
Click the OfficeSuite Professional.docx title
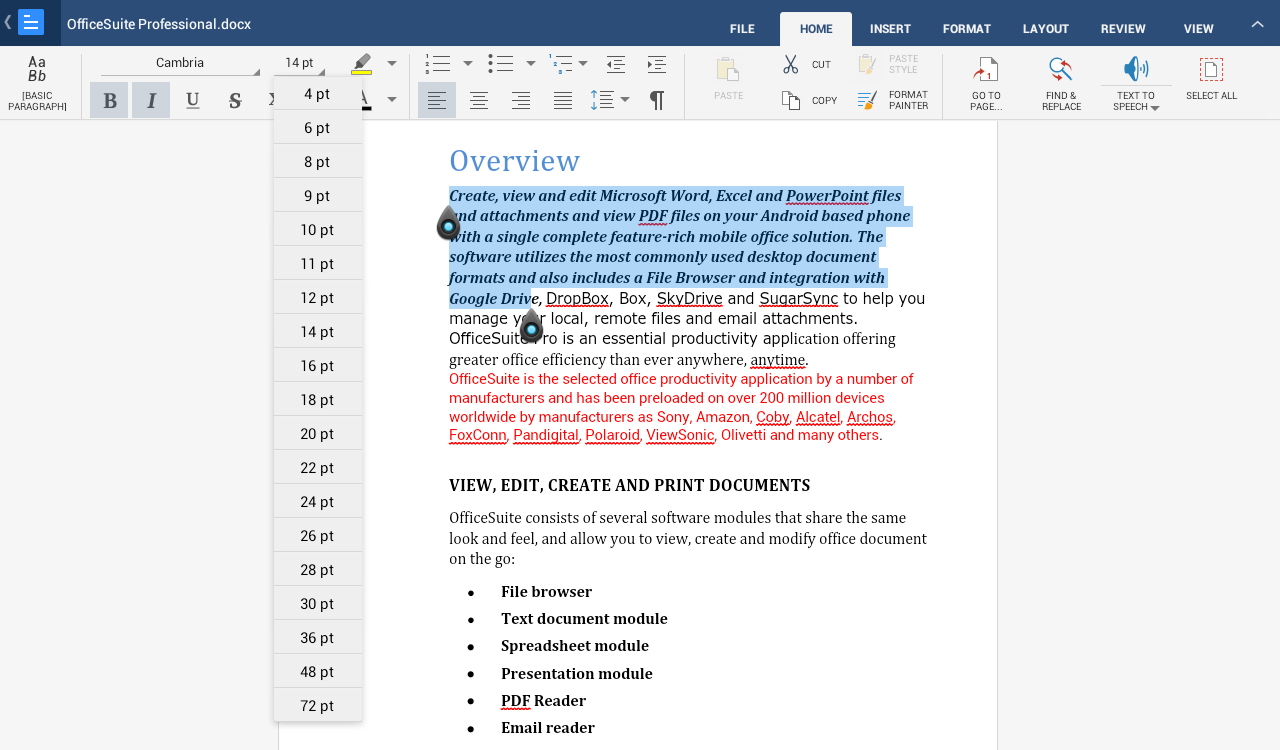pyautogui.click(x=159, y=24)
